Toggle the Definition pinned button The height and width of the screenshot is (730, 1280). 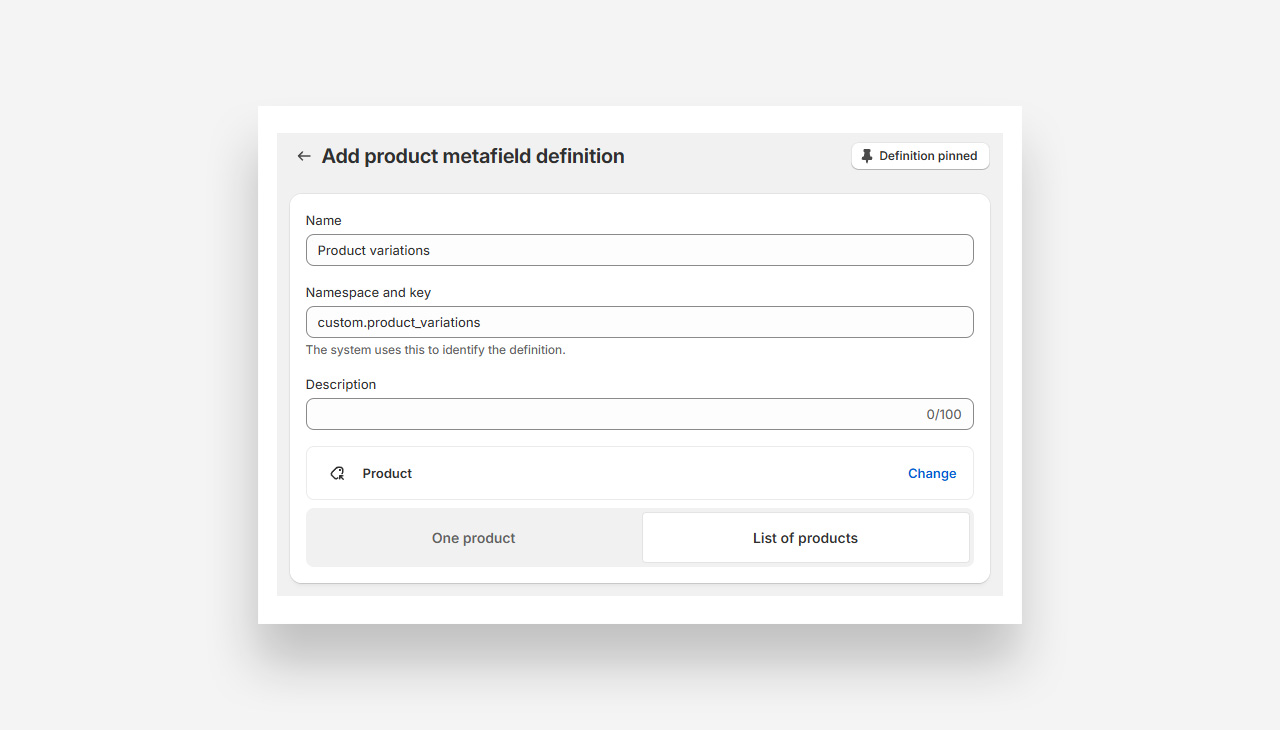[920, 156]
